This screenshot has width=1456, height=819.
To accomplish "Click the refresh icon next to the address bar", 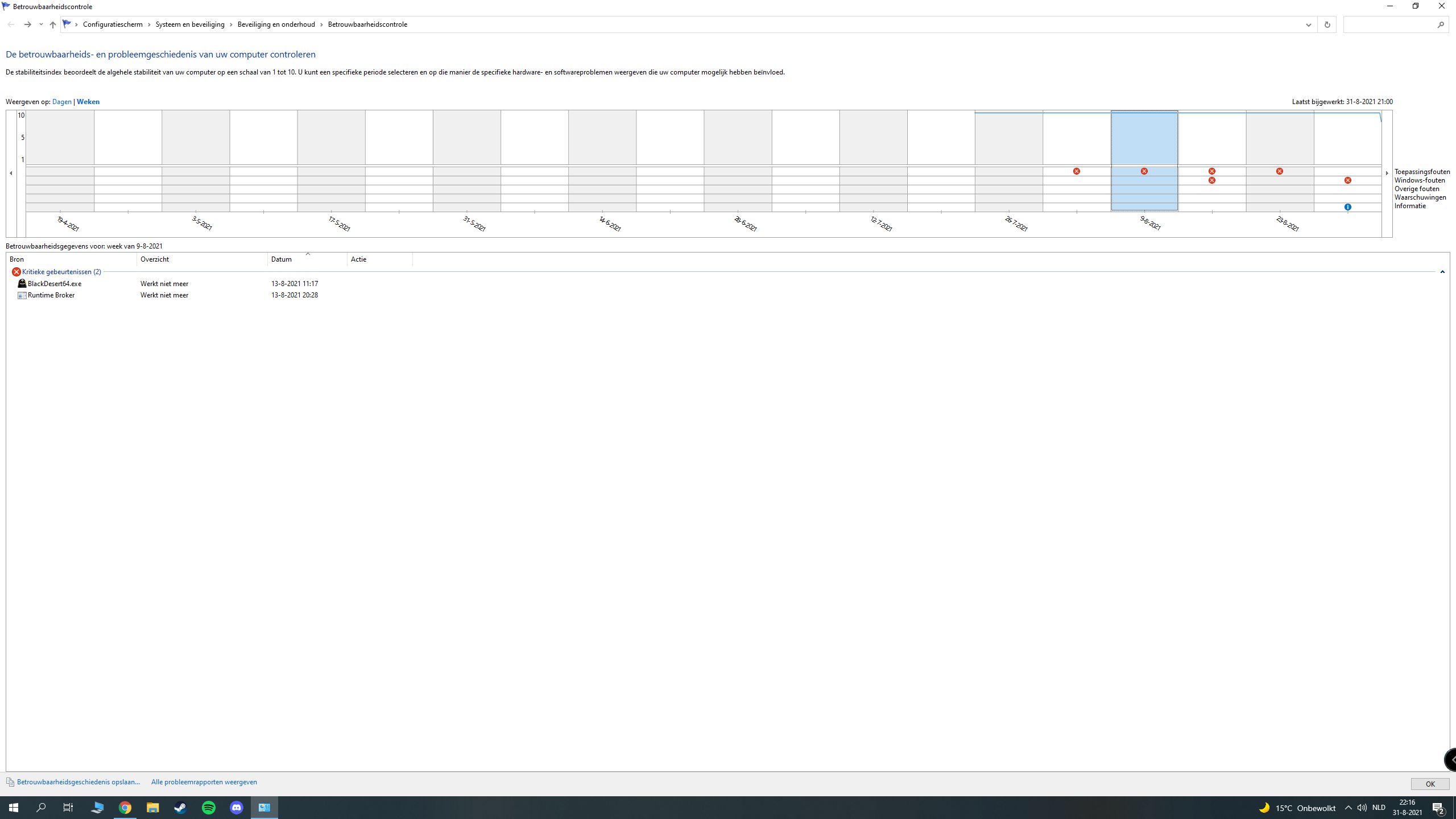I will click(x=1327, y=24).
